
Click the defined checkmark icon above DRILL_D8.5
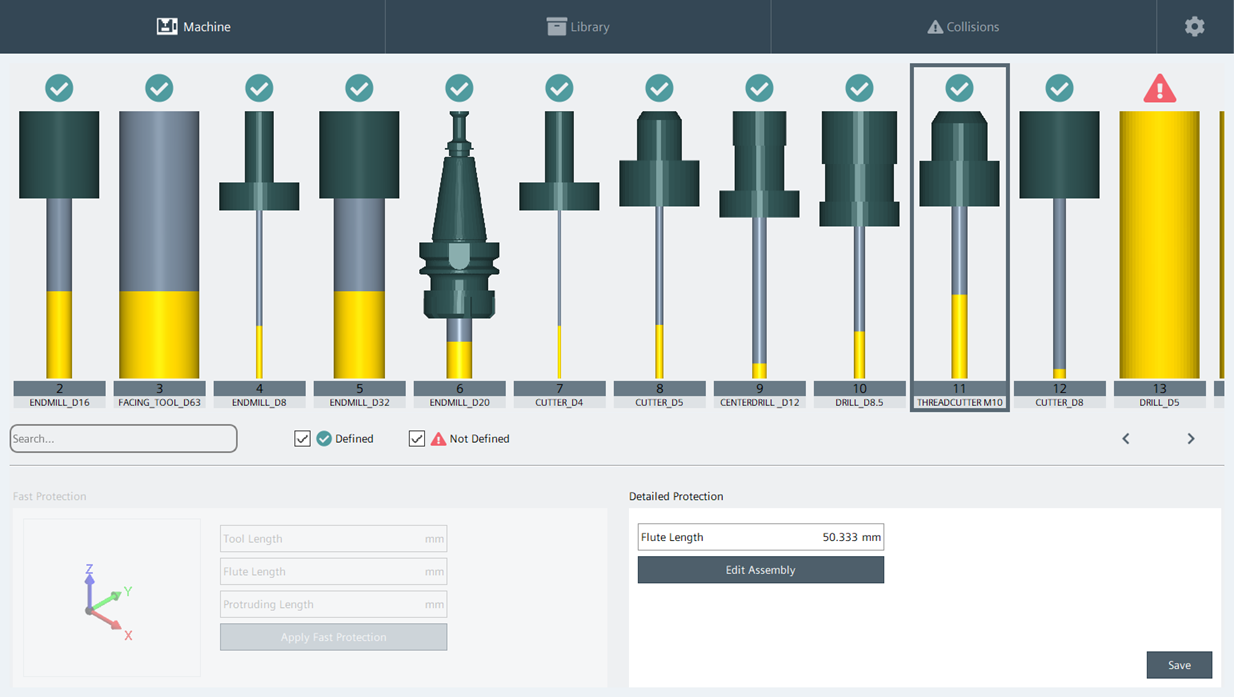859,88
